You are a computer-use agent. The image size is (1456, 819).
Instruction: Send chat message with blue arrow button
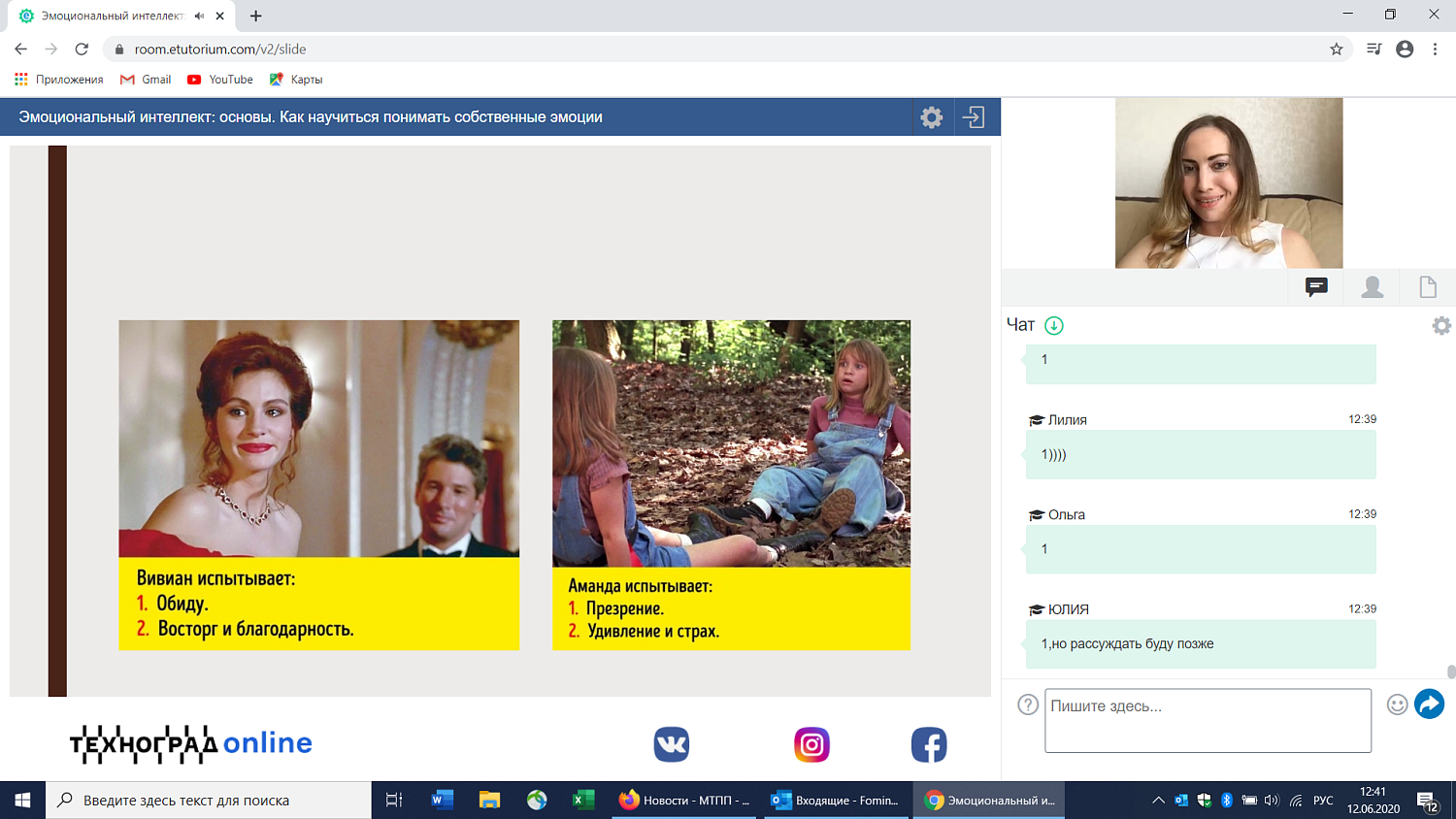point(1429,704)
